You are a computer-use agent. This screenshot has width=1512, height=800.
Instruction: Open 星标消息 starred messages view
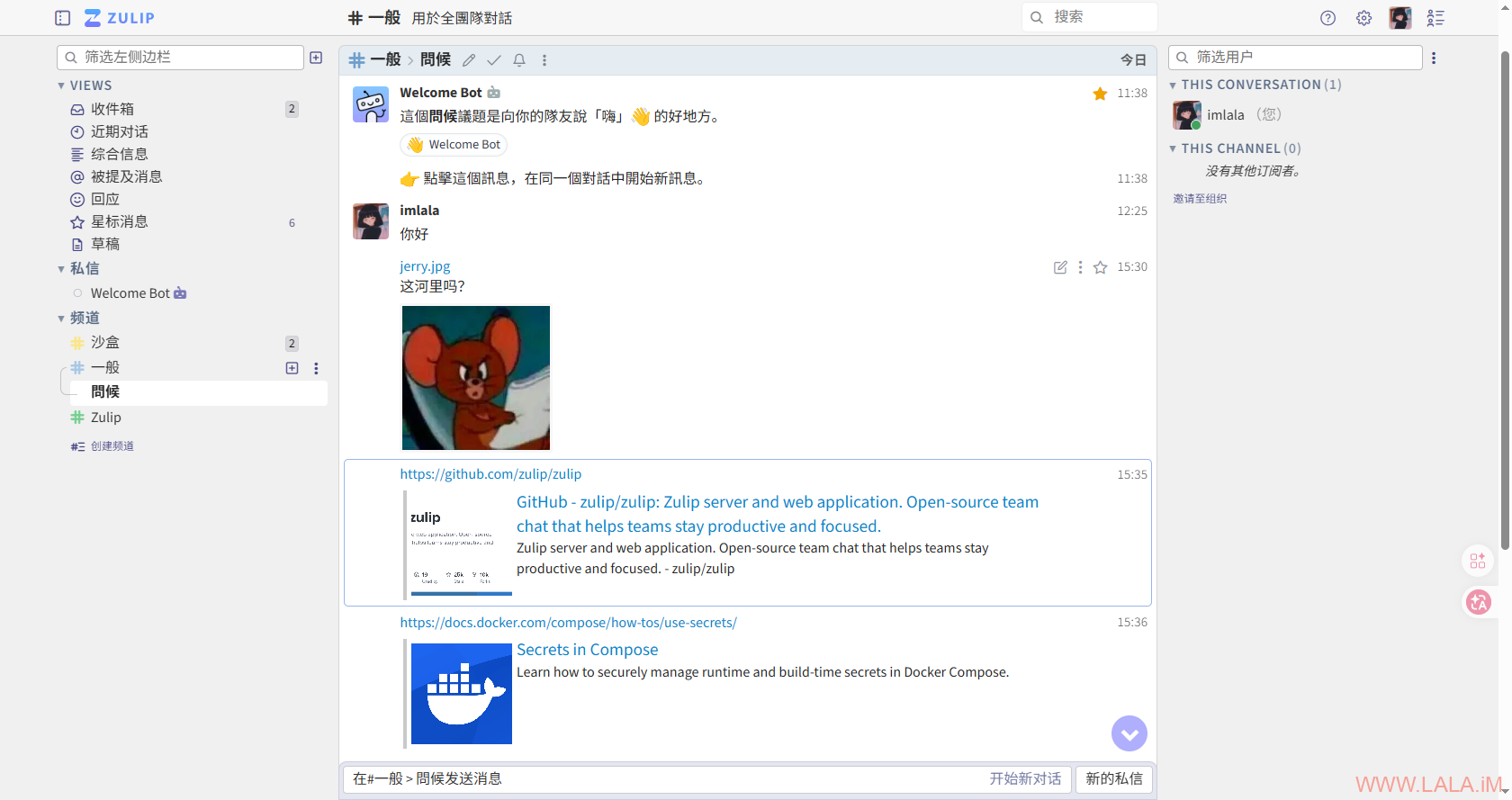[119, 221]
